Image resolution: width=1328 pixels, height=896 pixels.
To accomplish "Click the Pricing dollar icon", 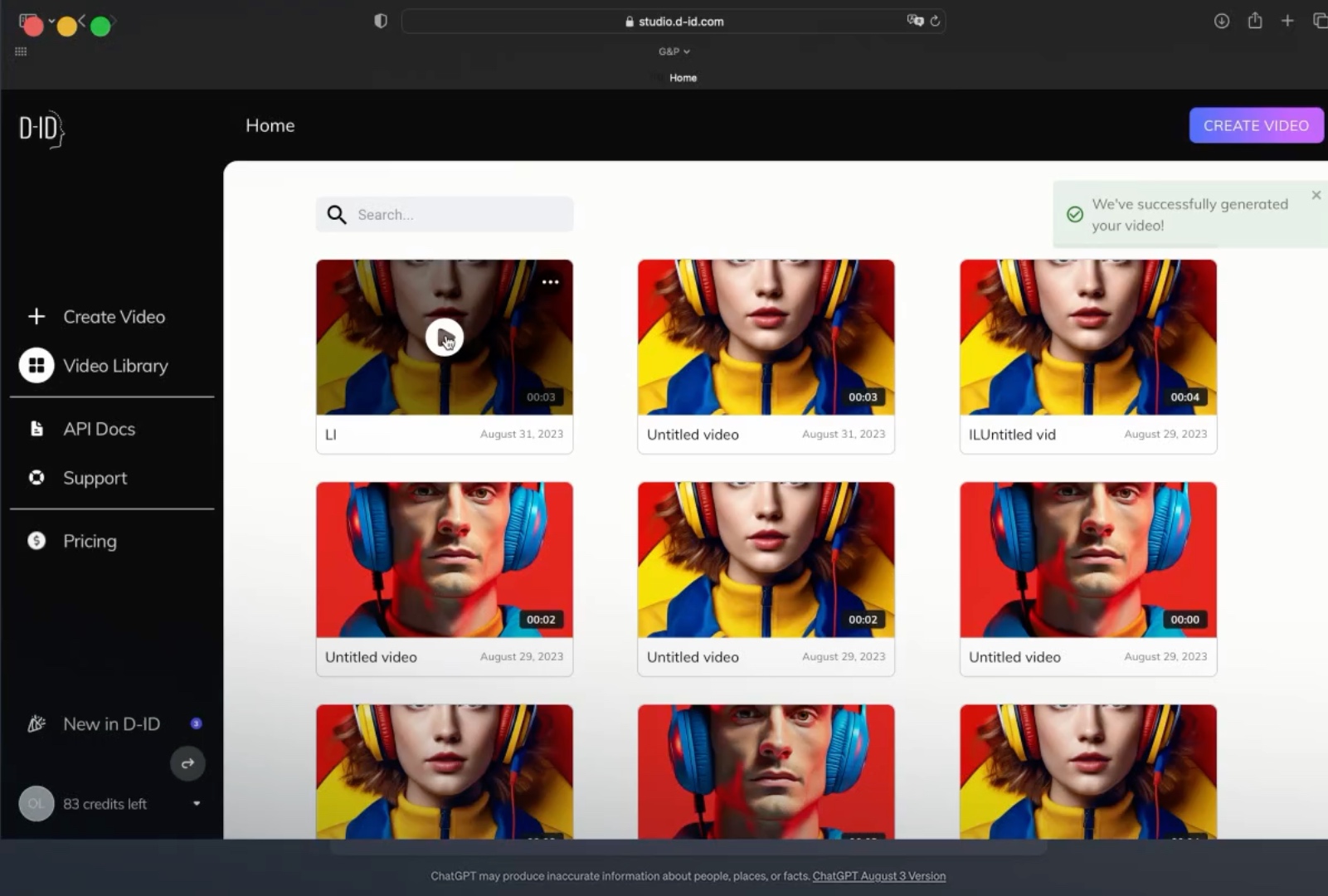I will click(x=36, y=541).
